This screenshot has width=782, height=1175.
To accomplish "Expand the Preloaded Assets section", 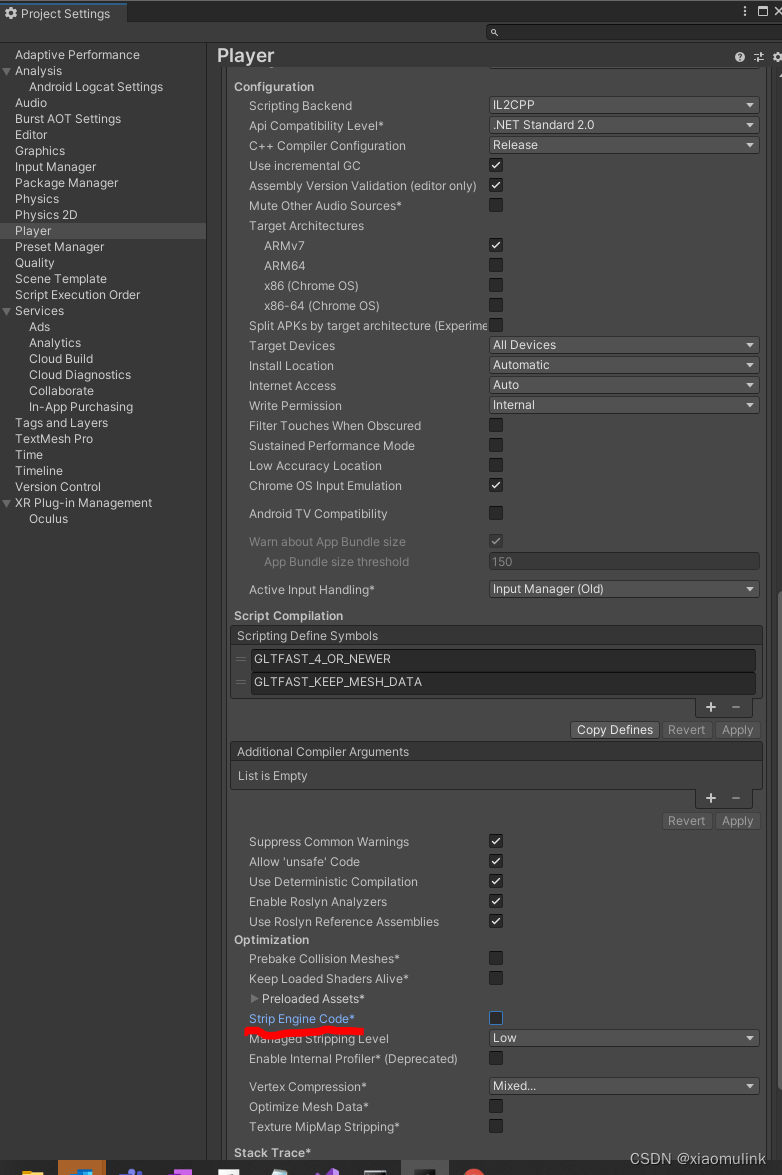I will point(254,998).
